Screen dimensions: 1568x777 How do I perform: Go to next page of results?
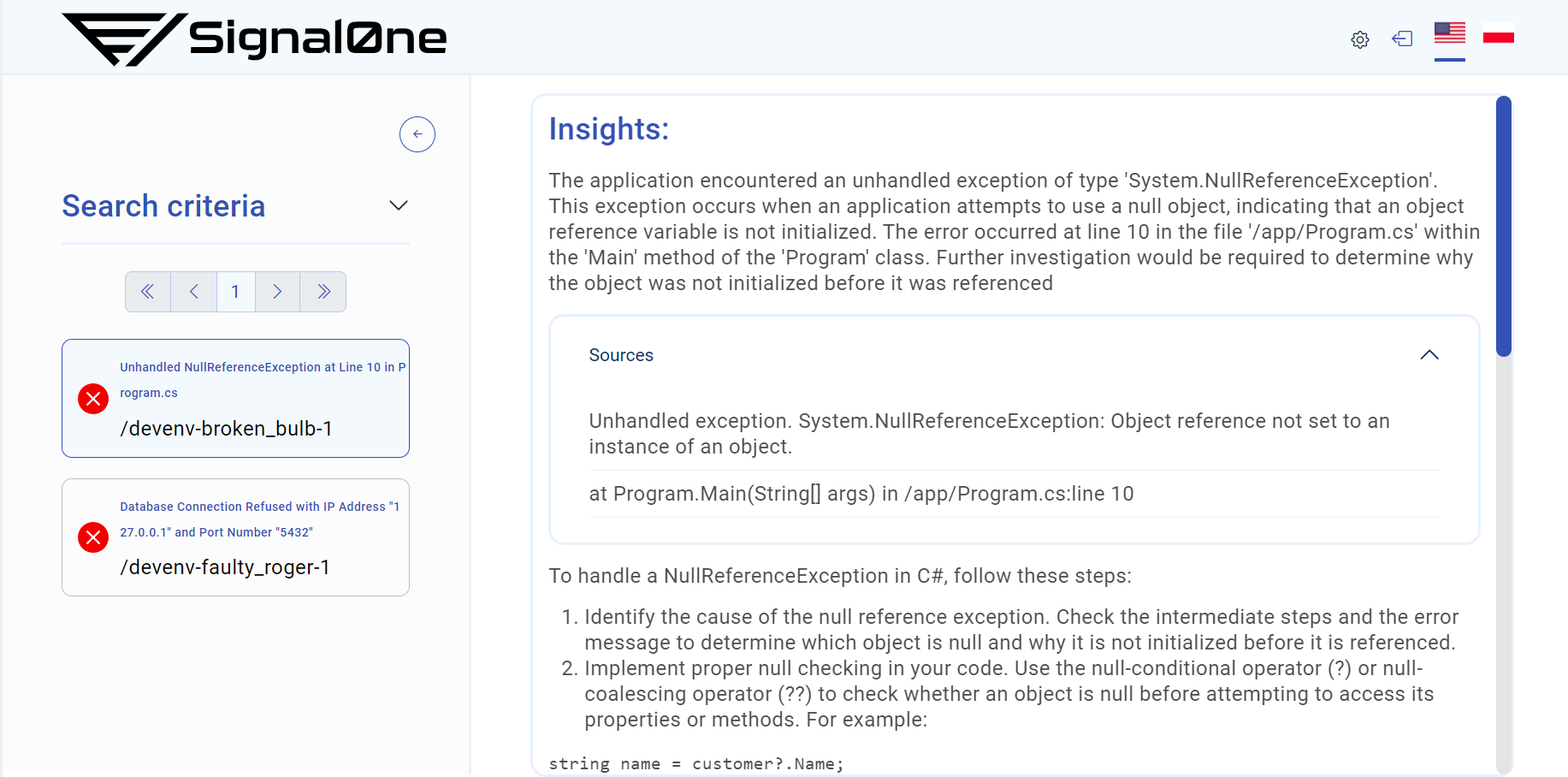(x=277, y=292)
